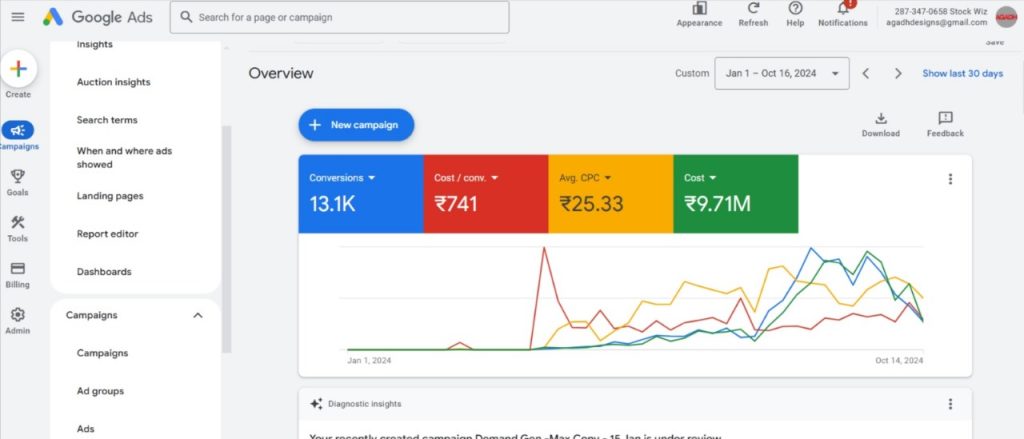Click the New campaign button
The height and width of the screenshot is (439, 1024).
(356, 125)
